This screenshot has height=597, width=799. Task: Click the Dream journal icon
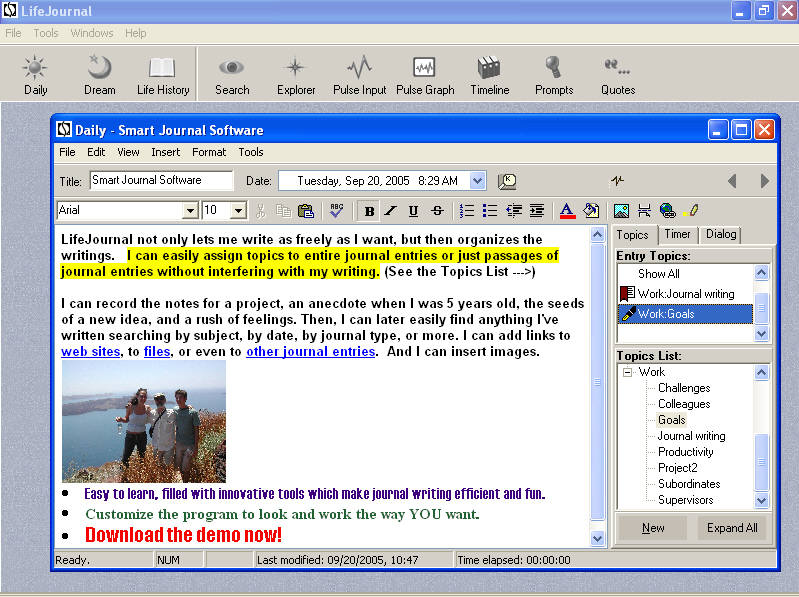(99, 76)
